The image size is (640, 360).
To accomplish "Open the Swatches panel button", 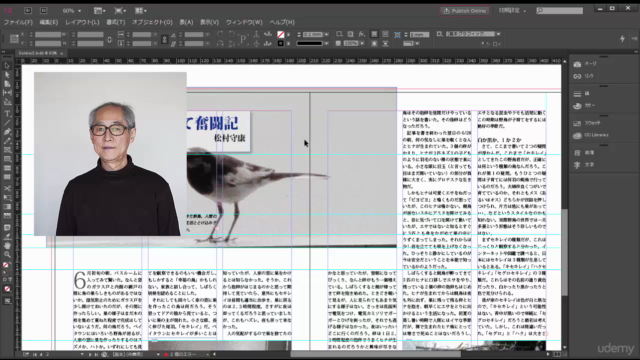I will point(587,123).
